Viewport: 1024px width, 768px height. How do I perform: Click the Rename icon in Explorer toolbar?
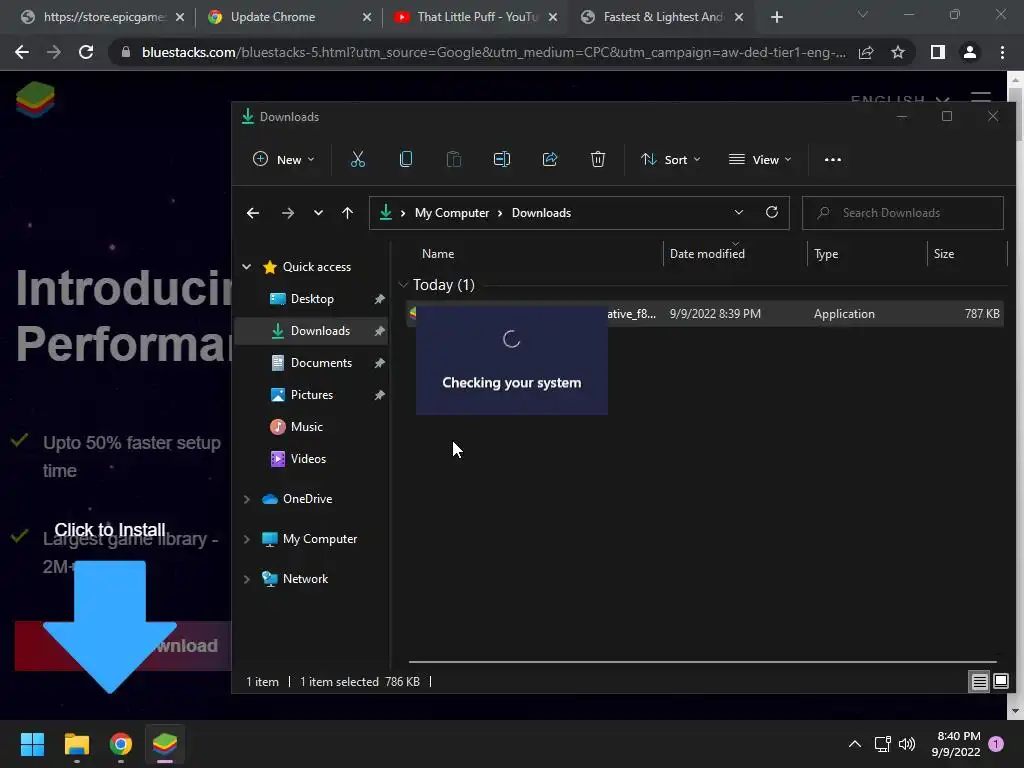502,159
